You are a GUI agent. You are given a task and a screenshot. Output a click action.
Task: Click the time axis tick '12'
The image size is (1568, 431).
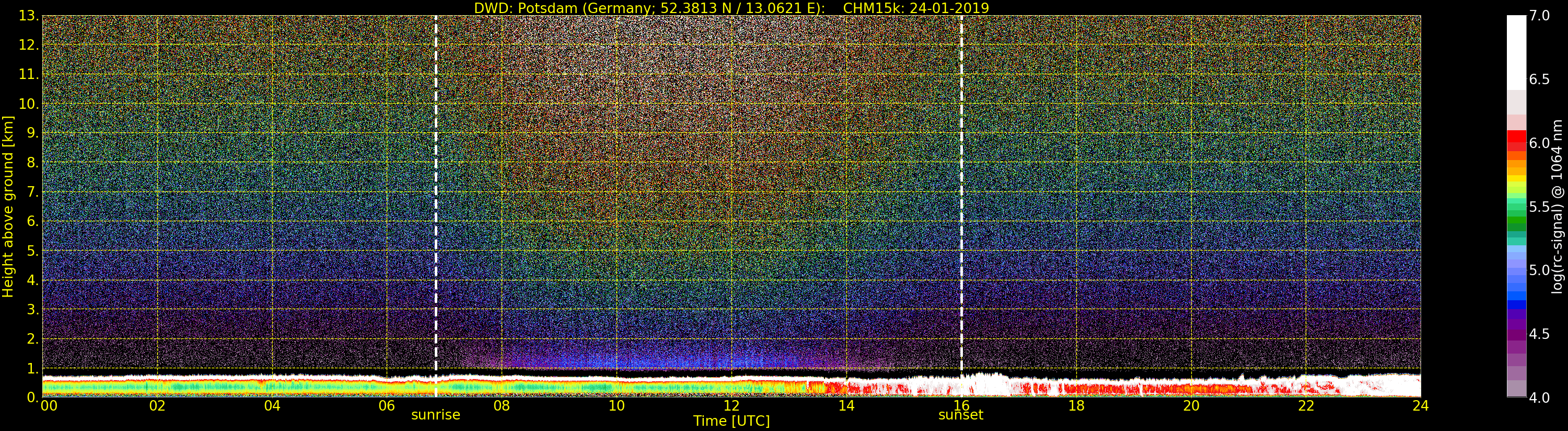[x=731, y=405]
